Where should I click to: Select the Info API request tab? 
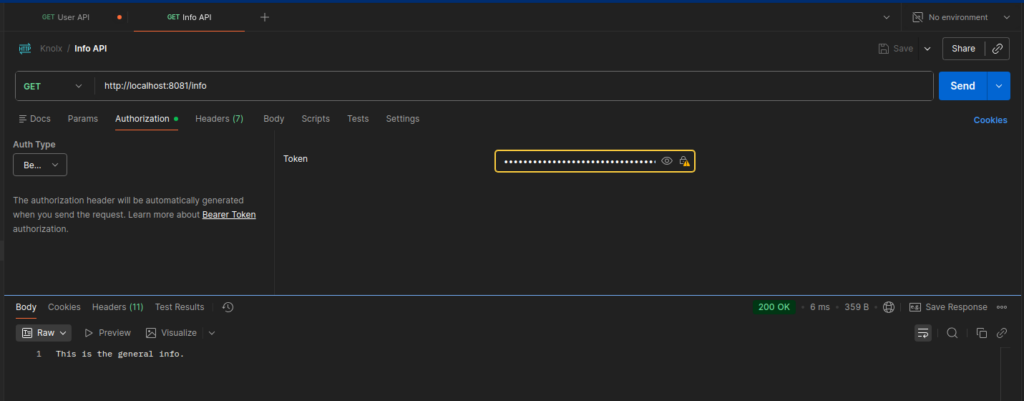pos(189,18)
